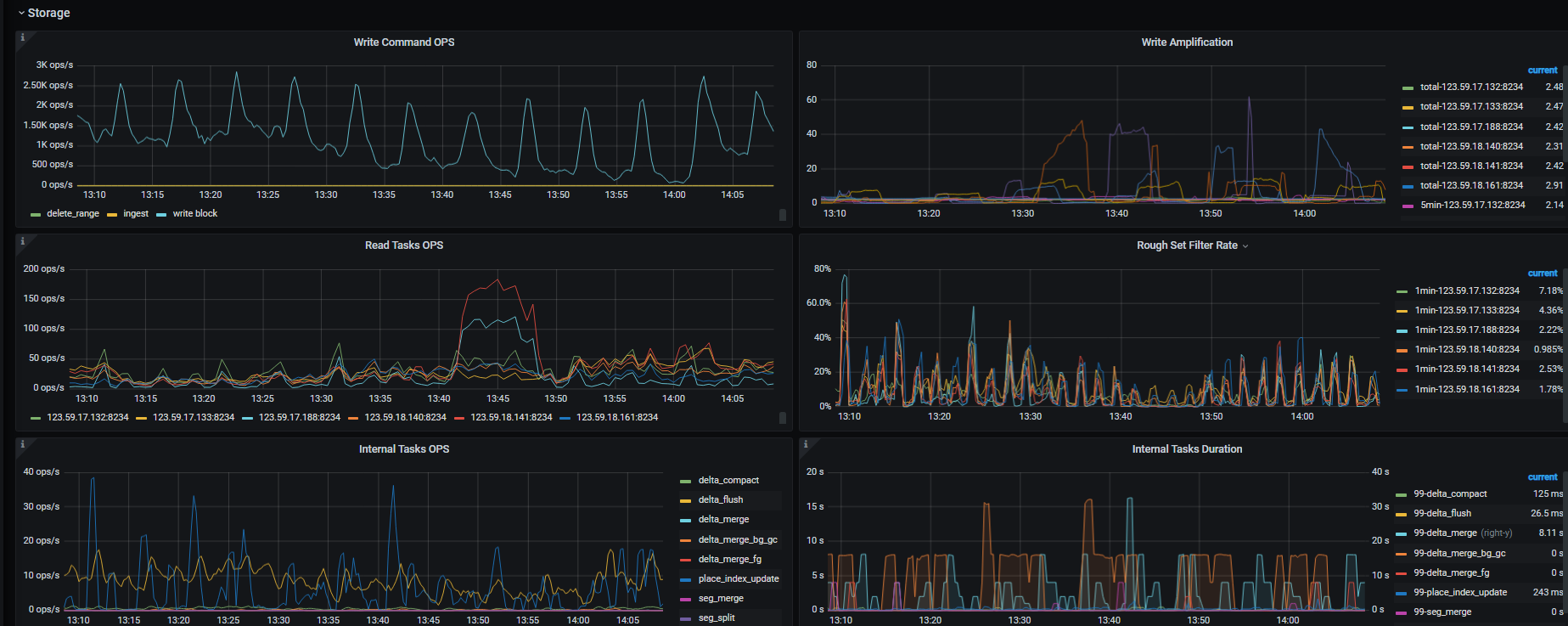This screenshot has width=1568, height=626.
Task: Click the info icon on Internal Tasks Duration panel
Action: tap(806, 444)
